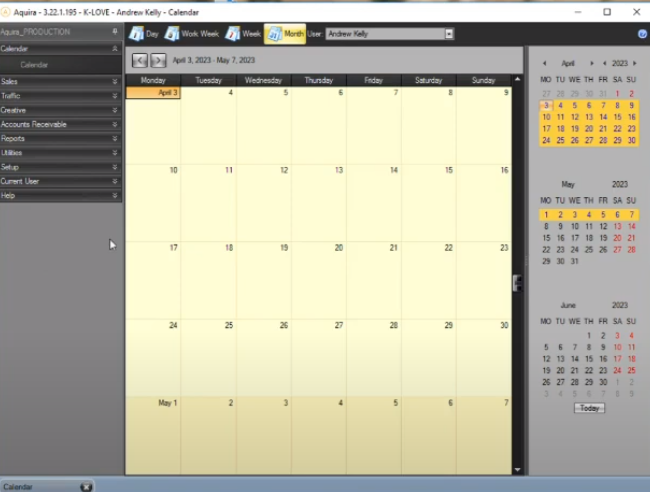Expand the Accounts Receivable section
This screenshot has width=650, height=492.
click(x=115, y=124)
